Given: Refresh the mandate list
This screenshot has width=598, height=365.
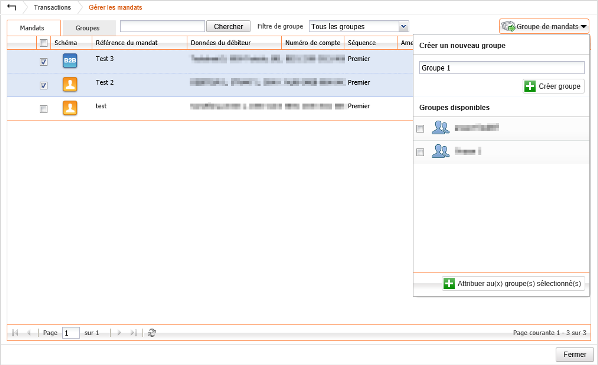Looking at the screenshot, I should click(152, 333).
